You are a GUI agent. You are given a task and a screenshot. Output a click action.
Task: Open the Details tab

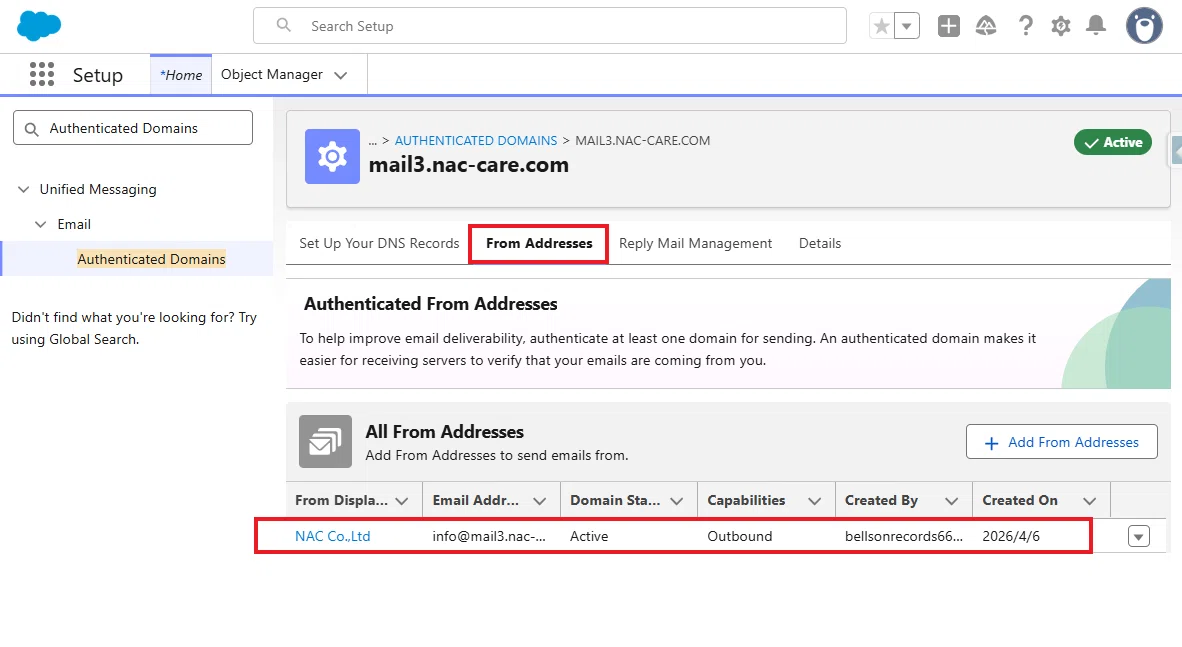(820, 243)
